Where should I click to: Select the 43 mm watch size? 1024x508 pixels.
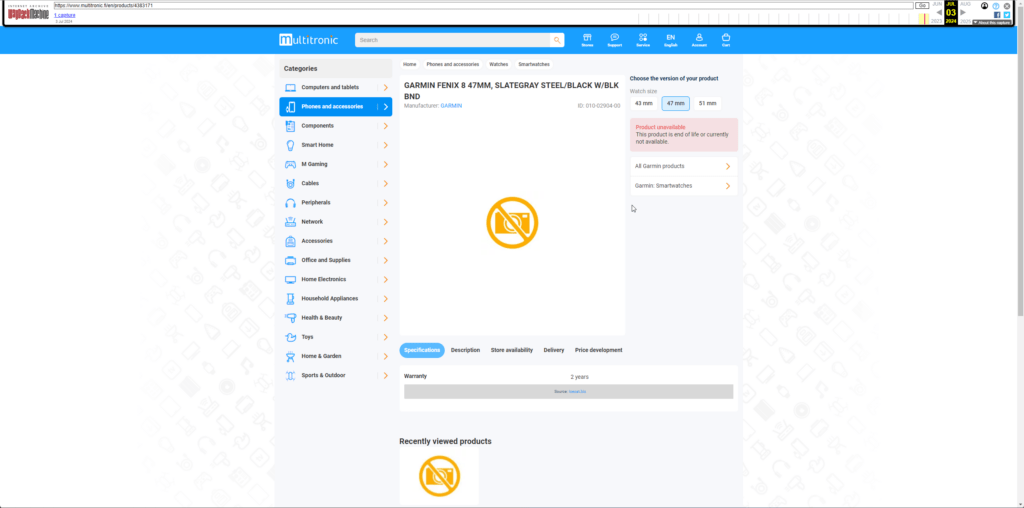pyautogui.click(x=643, y=103)
